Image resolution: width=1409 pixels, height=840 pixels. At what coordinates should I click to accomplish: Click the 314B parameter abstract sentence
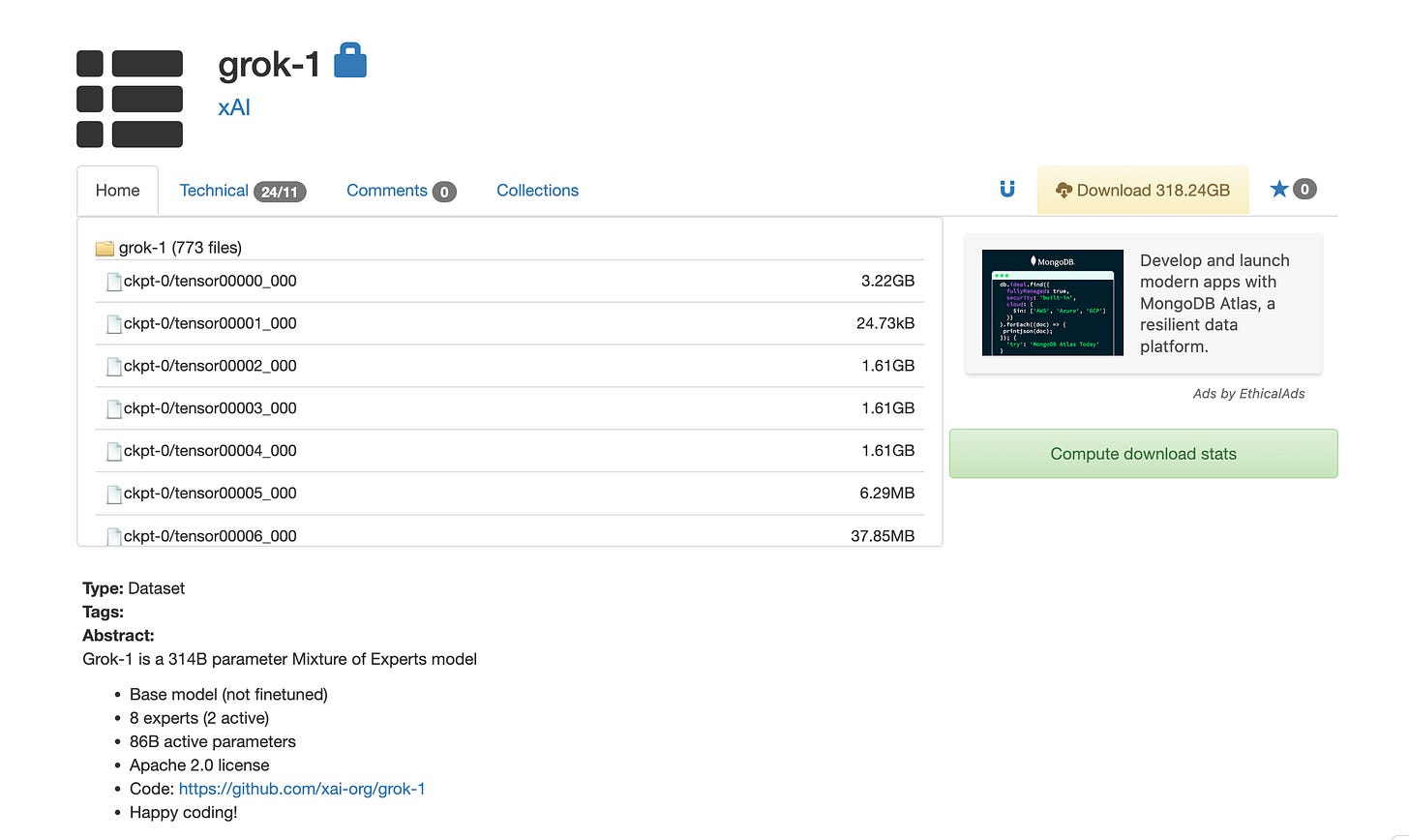click(280, 659)
